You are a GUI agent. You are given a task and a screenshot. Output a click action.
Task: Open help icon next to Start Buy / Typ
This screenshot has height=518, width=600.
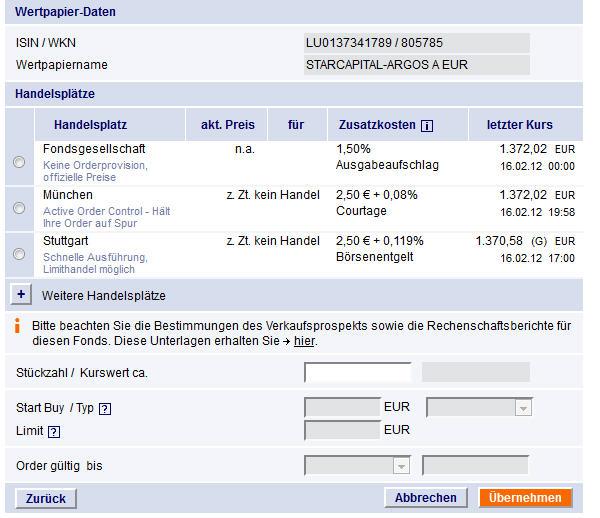click(105, 409)
